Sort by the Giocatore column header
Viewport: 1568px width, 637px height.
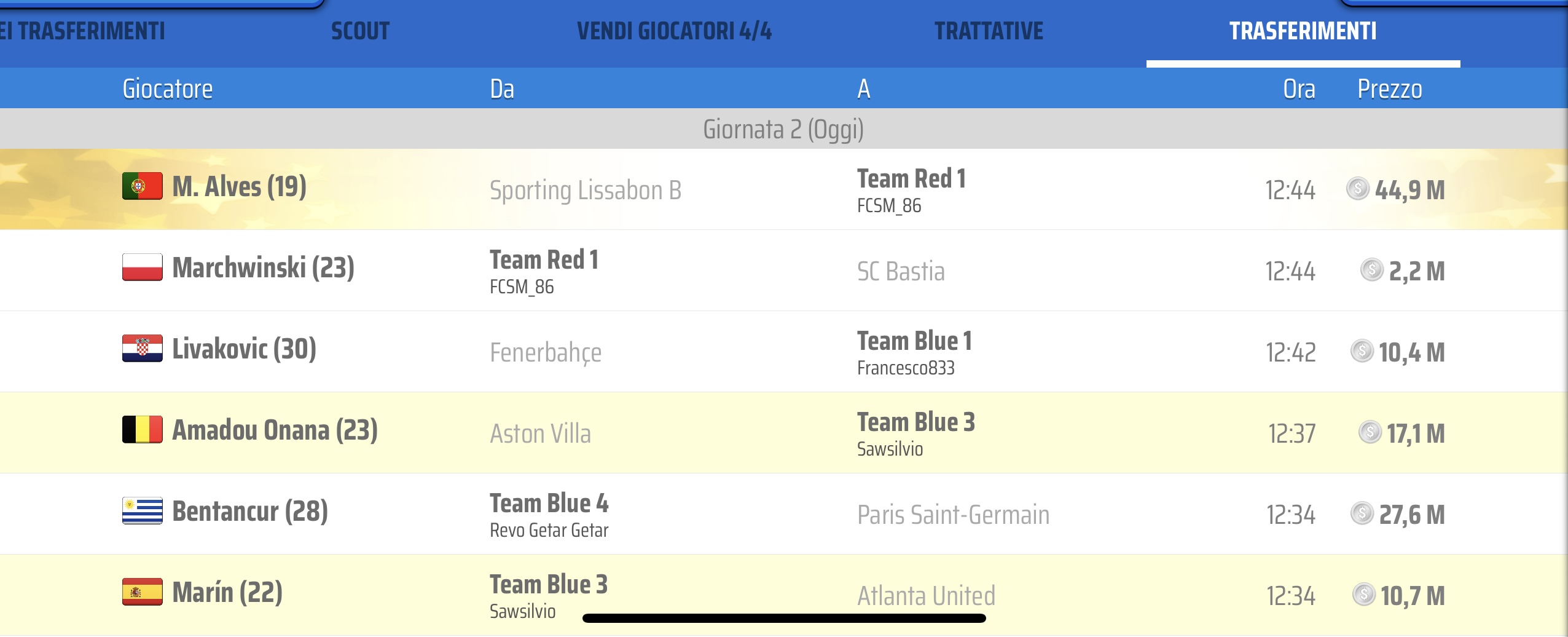coord(167,89)
